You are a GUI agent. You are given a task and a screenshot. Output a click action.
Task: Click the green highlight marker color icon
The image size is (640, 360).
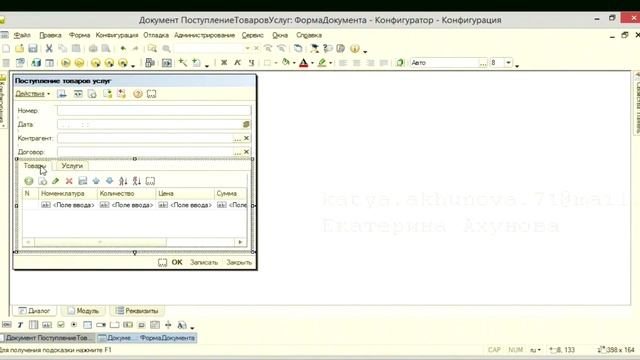(x=322, y=62)
